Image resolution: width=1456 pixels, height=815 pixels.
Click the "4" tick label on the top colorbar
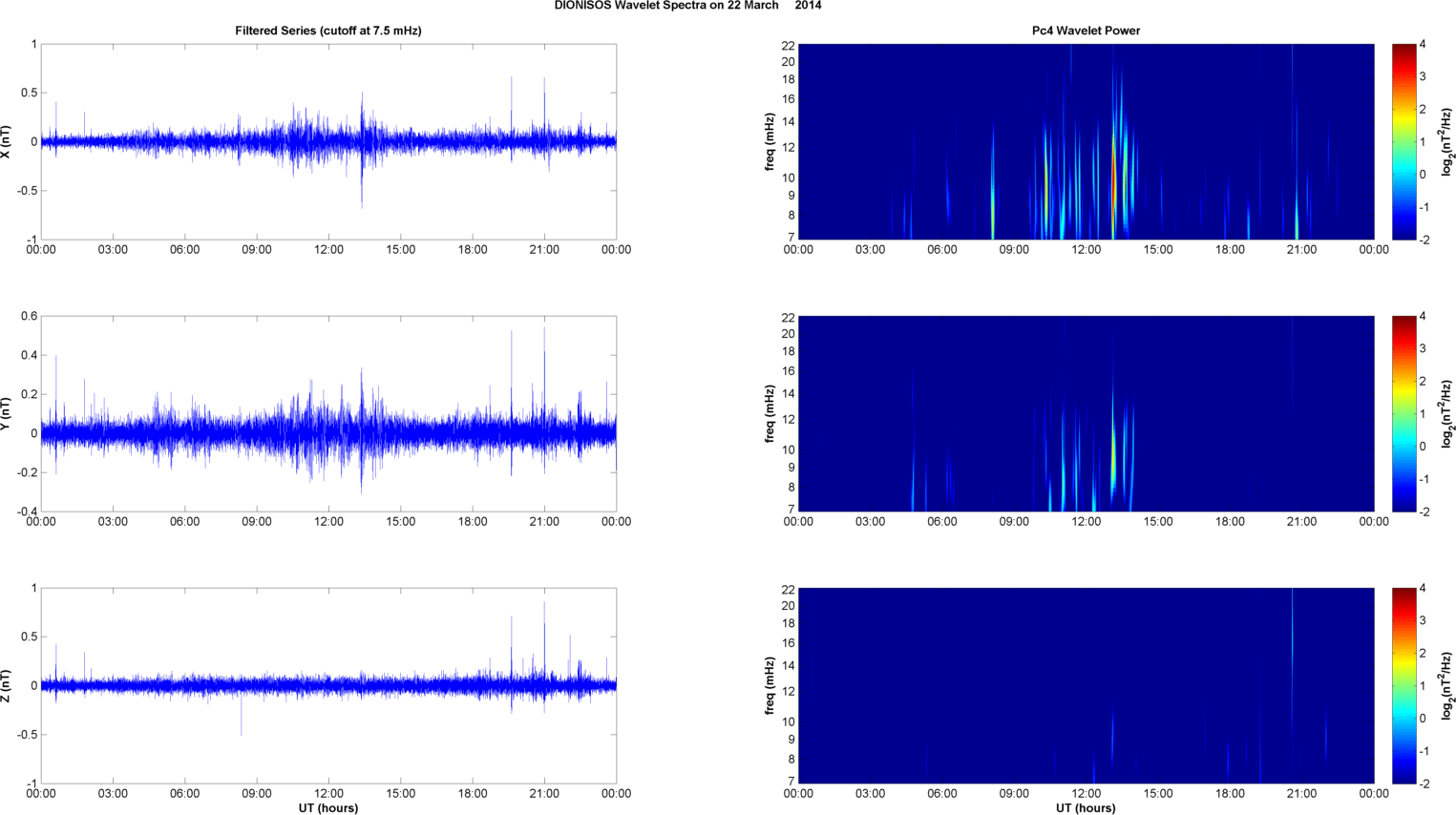click(x=1423, y=44)
